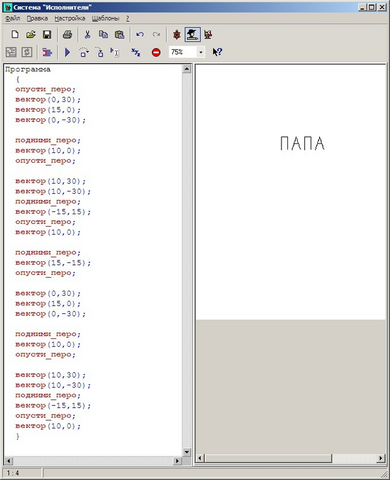The width and height of the screenshot is (390, 480).
Task: Toggle the drawer executor button
Action: point(192,34)
